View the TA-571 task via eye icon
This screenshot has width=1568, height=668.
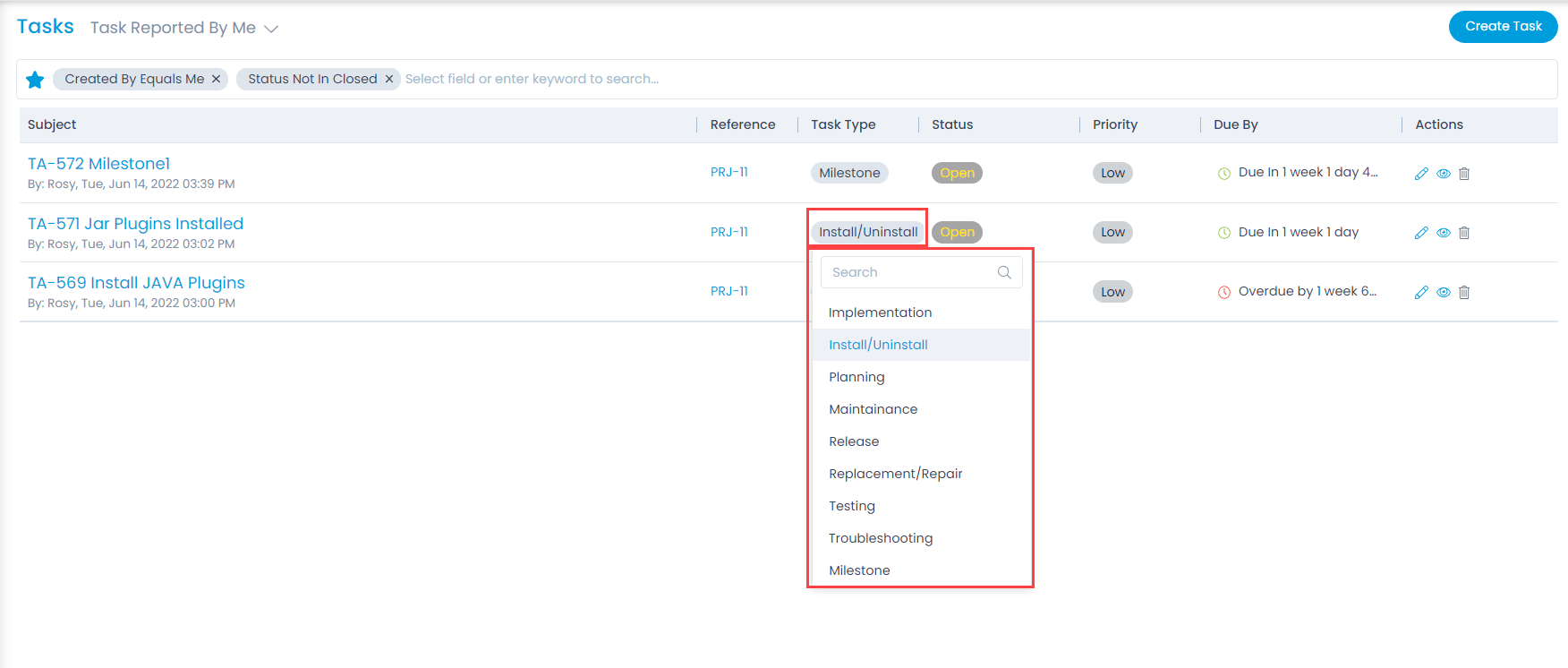tap(1444, 233)
